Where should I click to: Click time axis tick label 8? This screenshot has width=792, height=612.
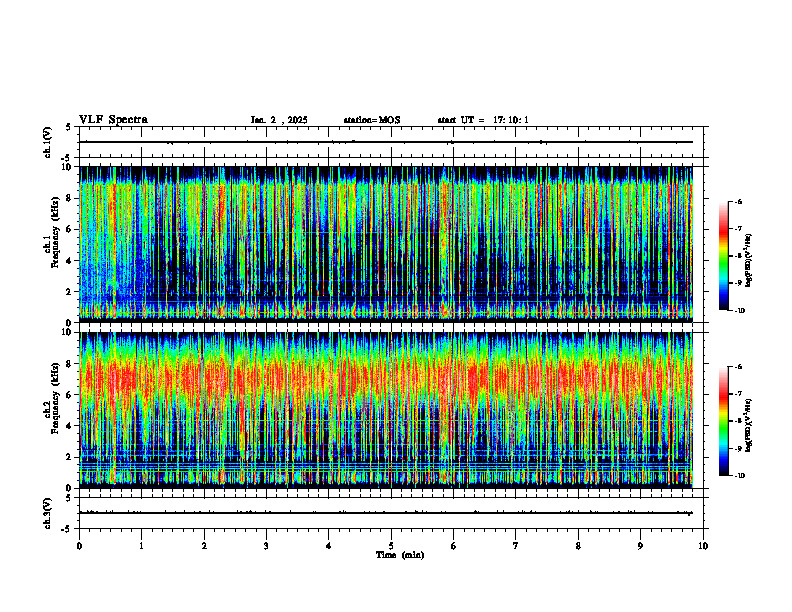pos(578,546)
